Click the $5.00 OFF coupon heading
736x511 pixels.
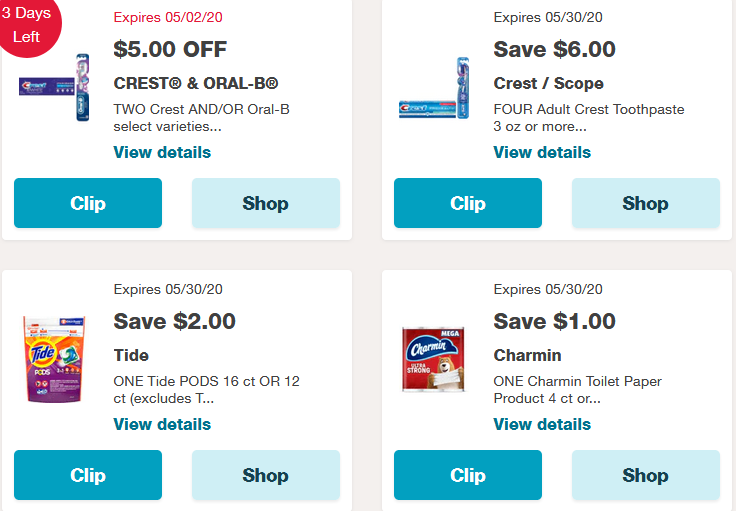(170, 49)
